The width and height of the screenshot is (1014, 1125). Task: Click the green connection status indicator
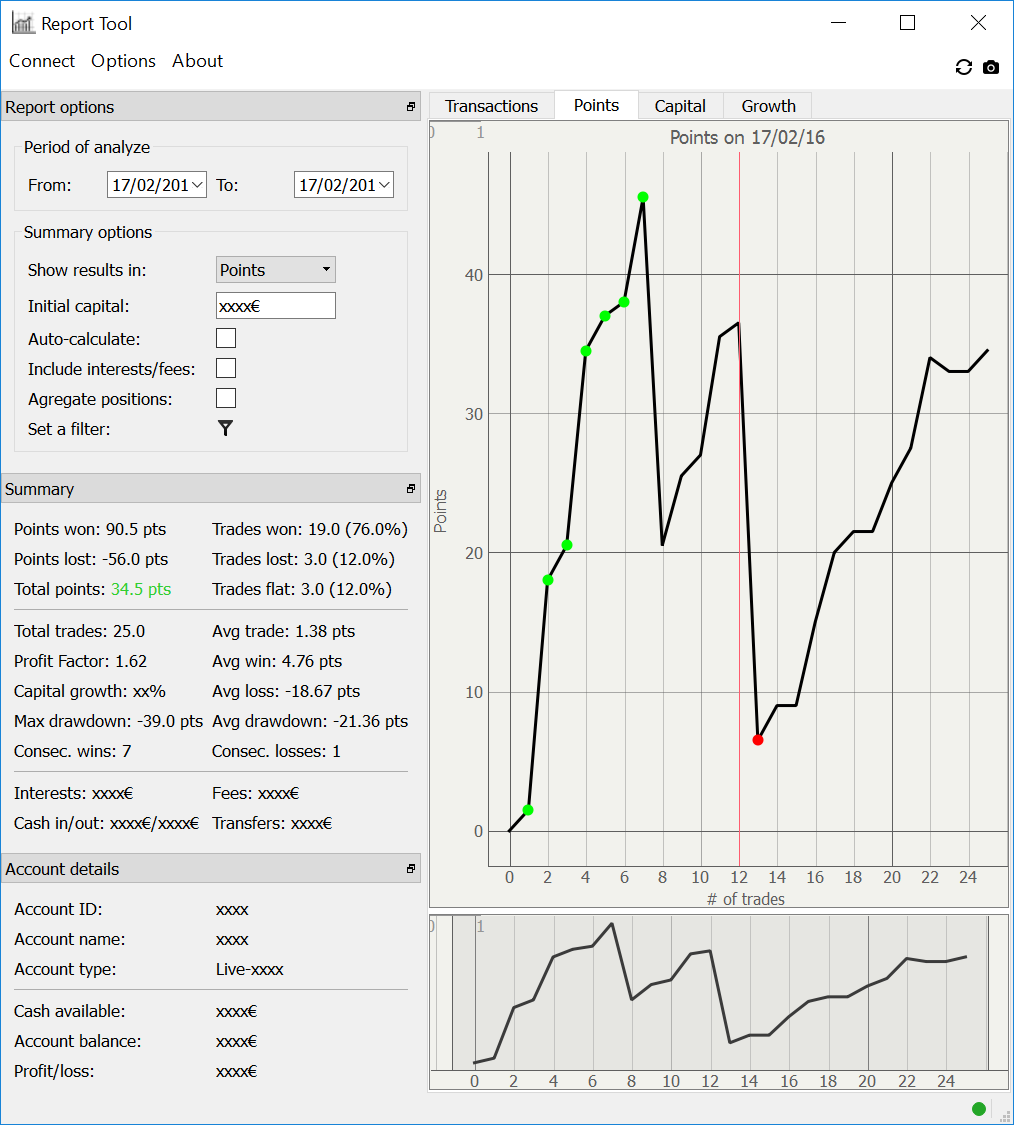tap(979, 1109)
